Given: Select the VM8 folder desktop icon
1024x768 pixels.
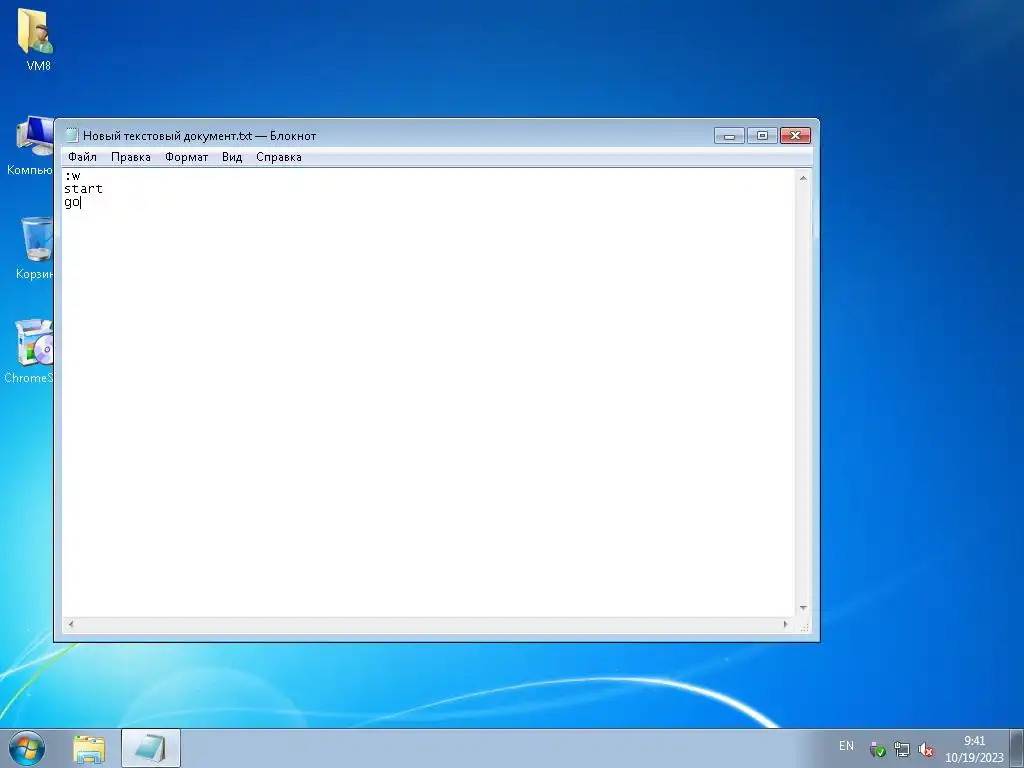Looking at the screenshot, I should 37,39.
